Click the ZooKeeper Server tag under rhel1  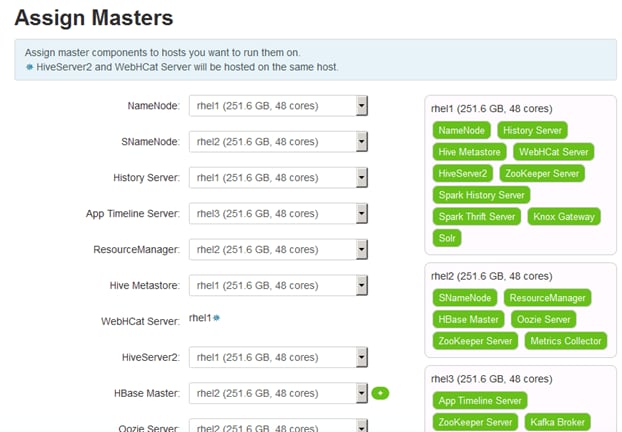point(542,173)
